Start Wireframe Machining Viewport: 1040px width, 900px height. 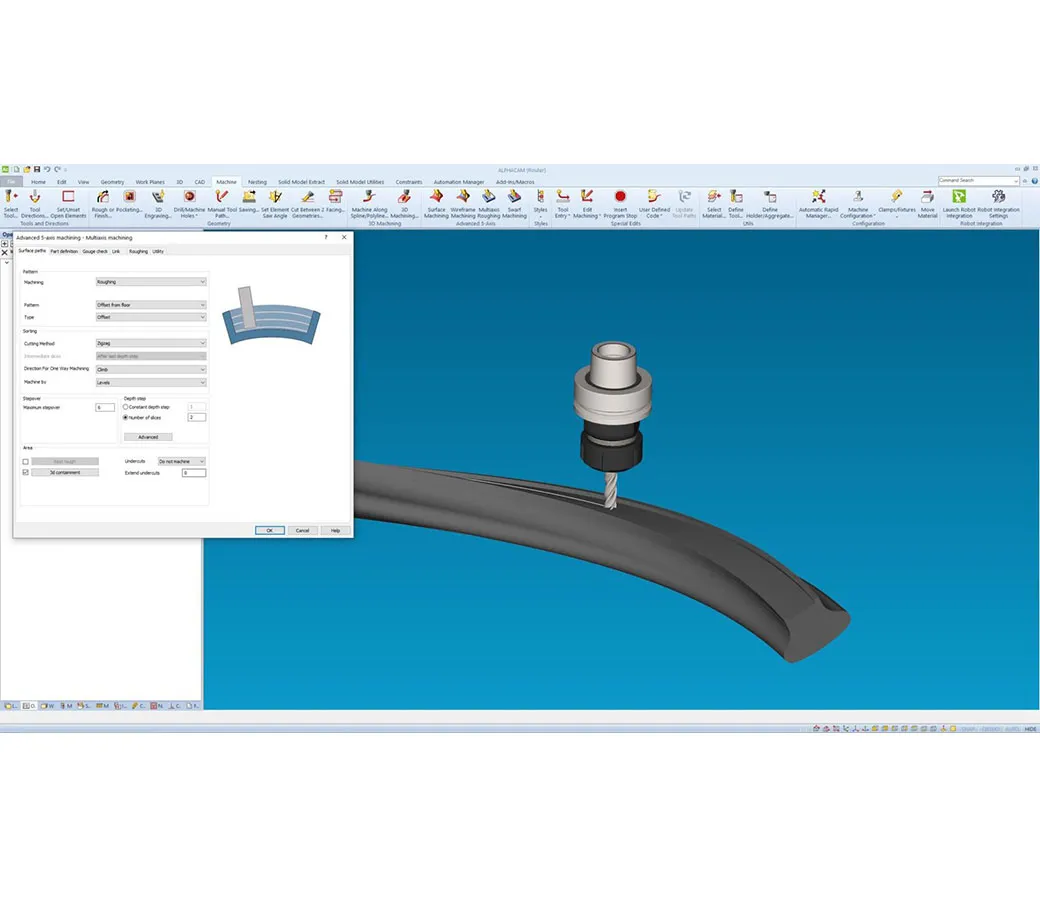tap(463, 203)
